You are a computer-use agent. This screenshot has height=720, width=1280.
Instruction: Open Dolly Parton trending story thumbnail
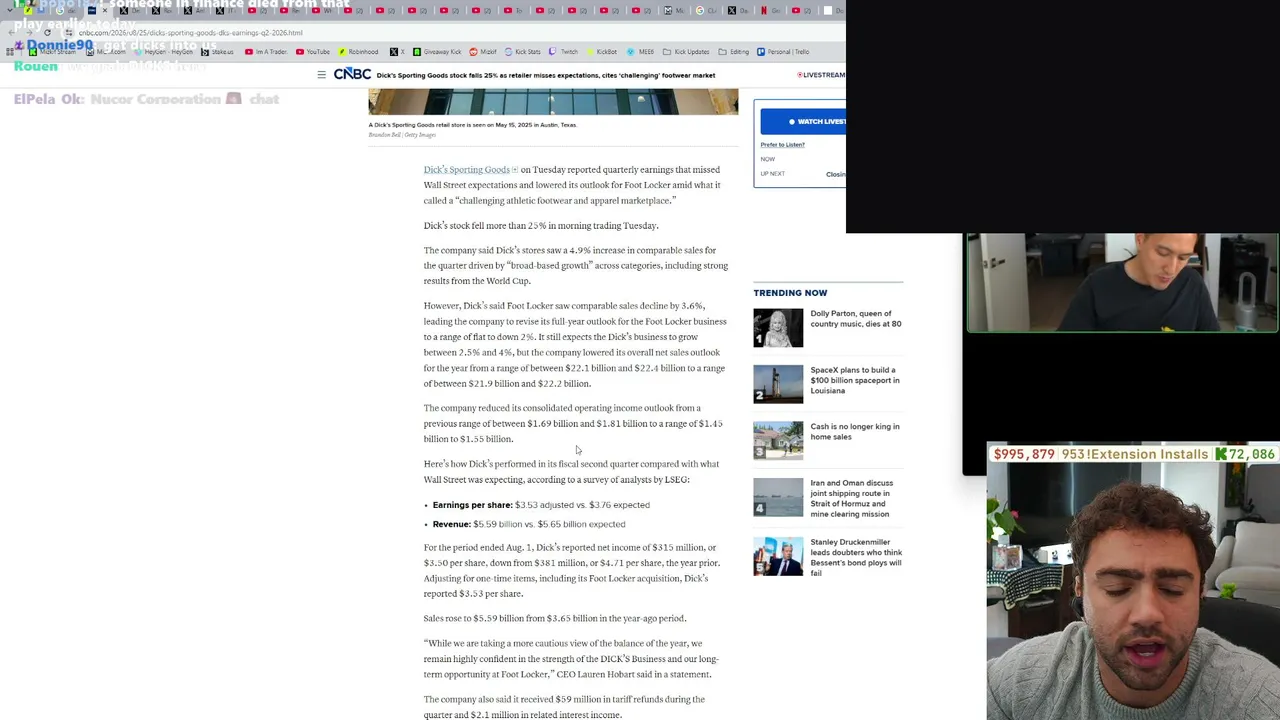coord(778,328)
